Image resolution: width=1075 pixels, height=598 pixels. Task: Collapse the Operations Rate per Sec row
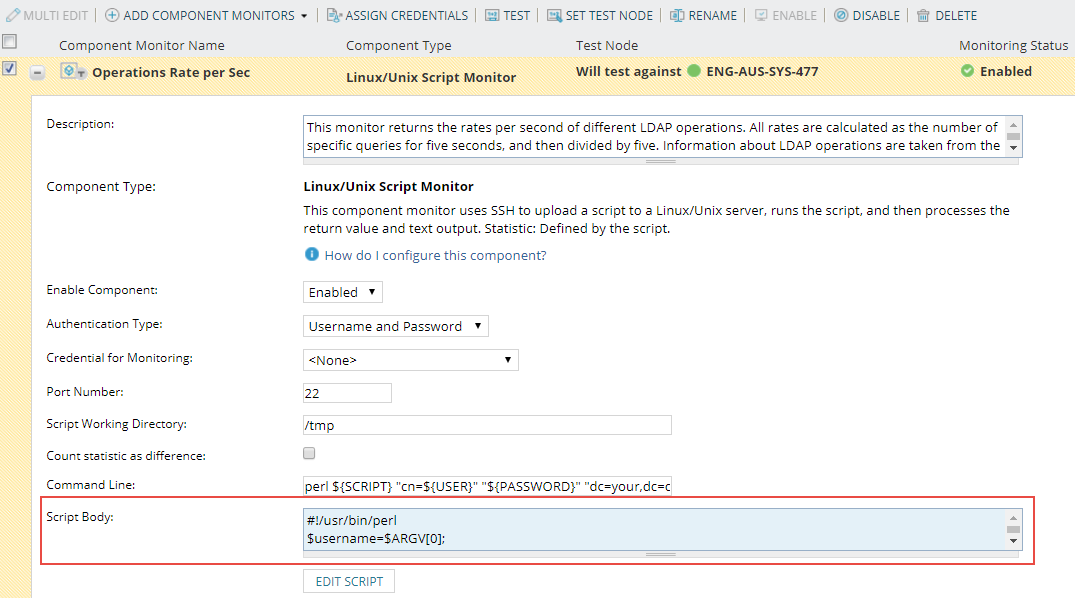point(37,72)
